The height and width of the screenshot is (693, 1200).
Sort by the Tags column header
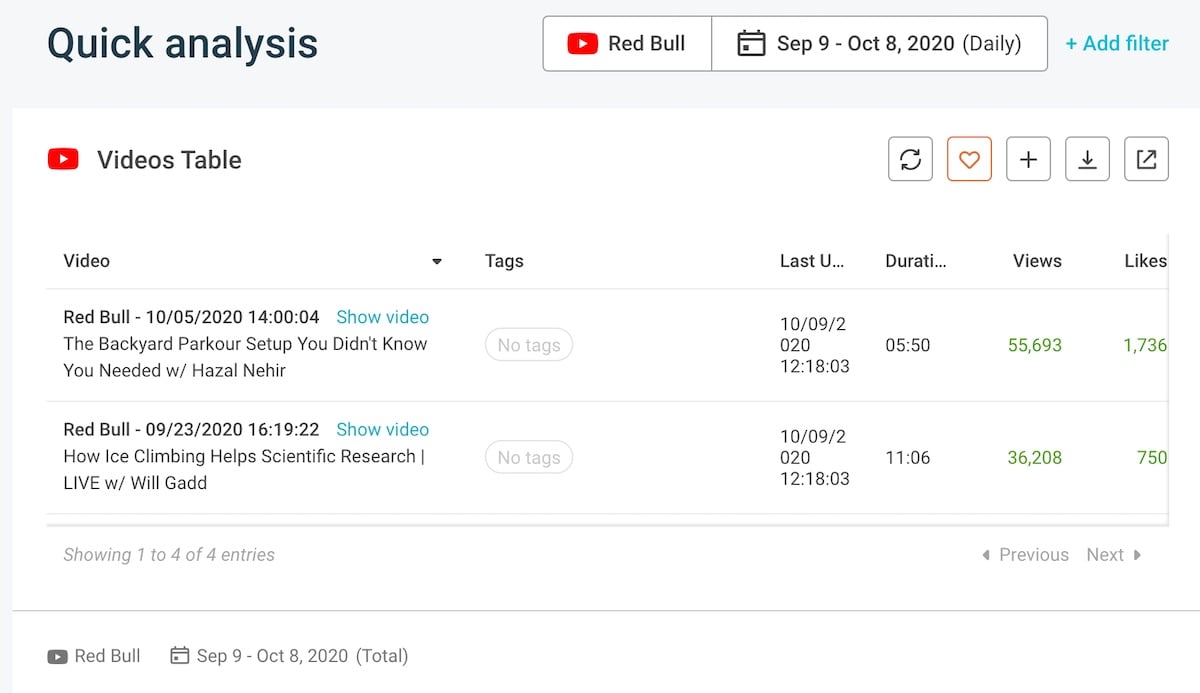pyautogui.click(x=504, y=261)
